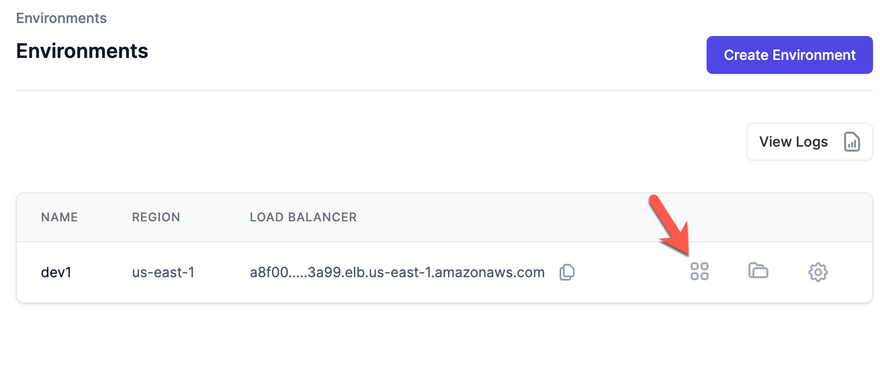Open dev1 settings gear icon
The width and height of the screenshot is (880, 374).
[x=818, y=272]
